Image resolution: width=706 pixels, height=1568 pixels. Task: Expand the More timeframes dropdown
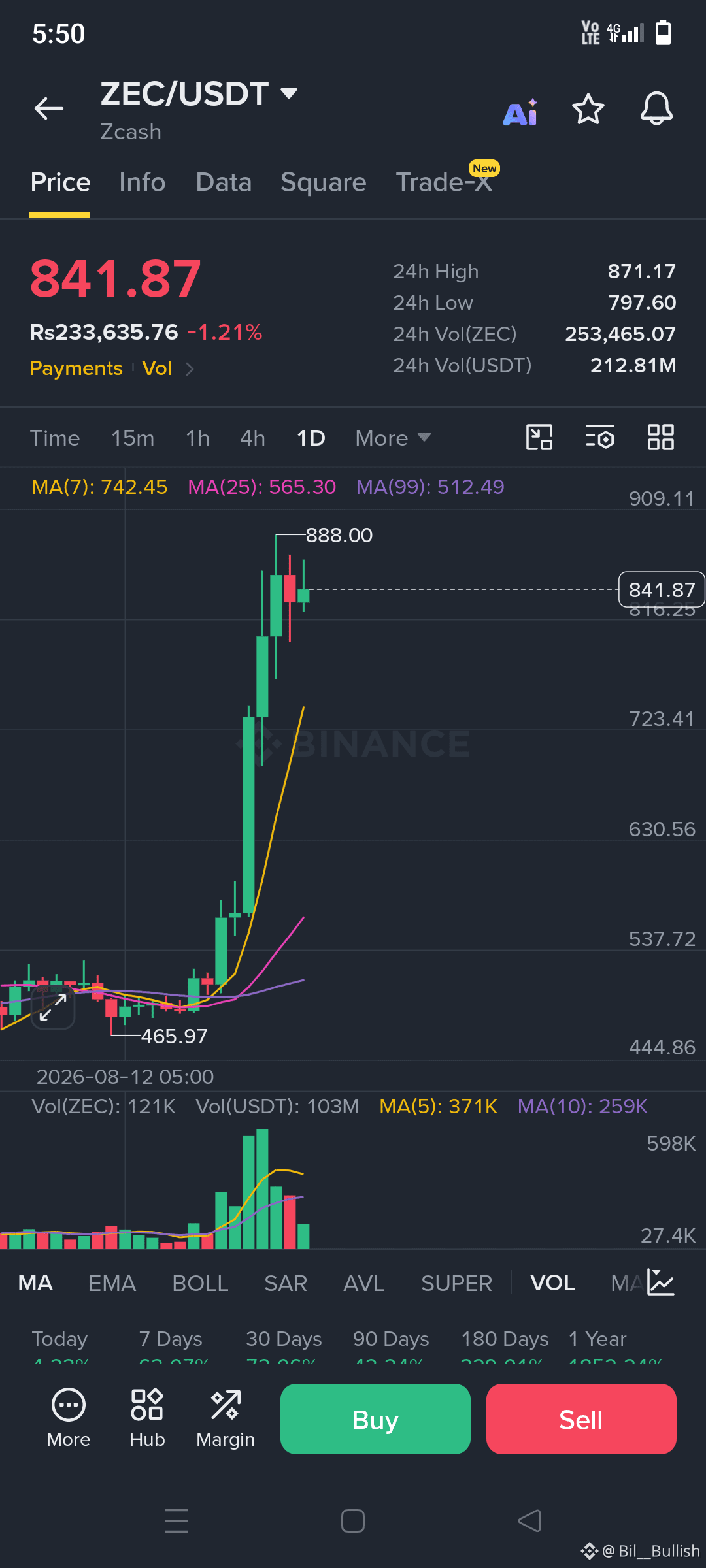click(393, 438)
